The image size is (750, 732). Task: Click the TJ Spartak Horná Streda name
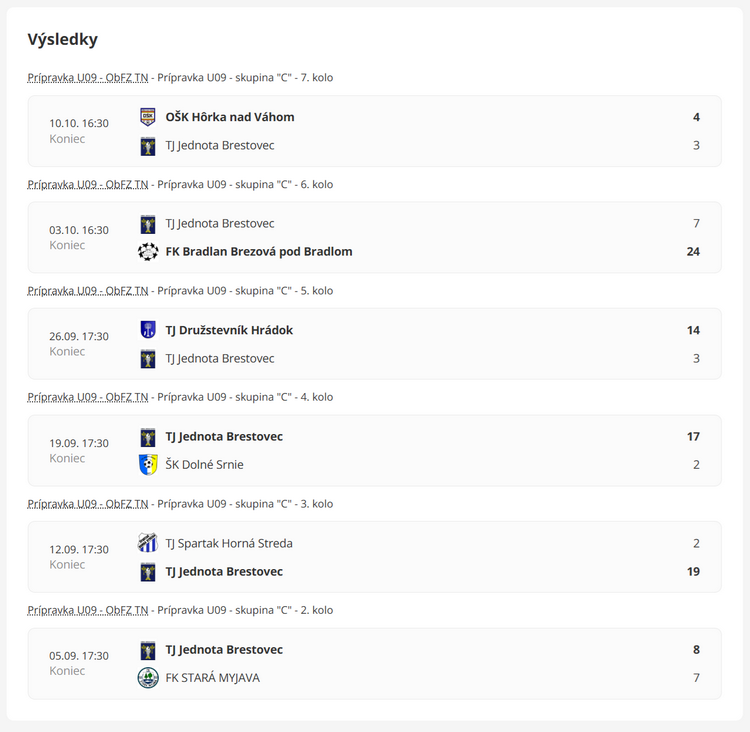click(x=229, y=543)
